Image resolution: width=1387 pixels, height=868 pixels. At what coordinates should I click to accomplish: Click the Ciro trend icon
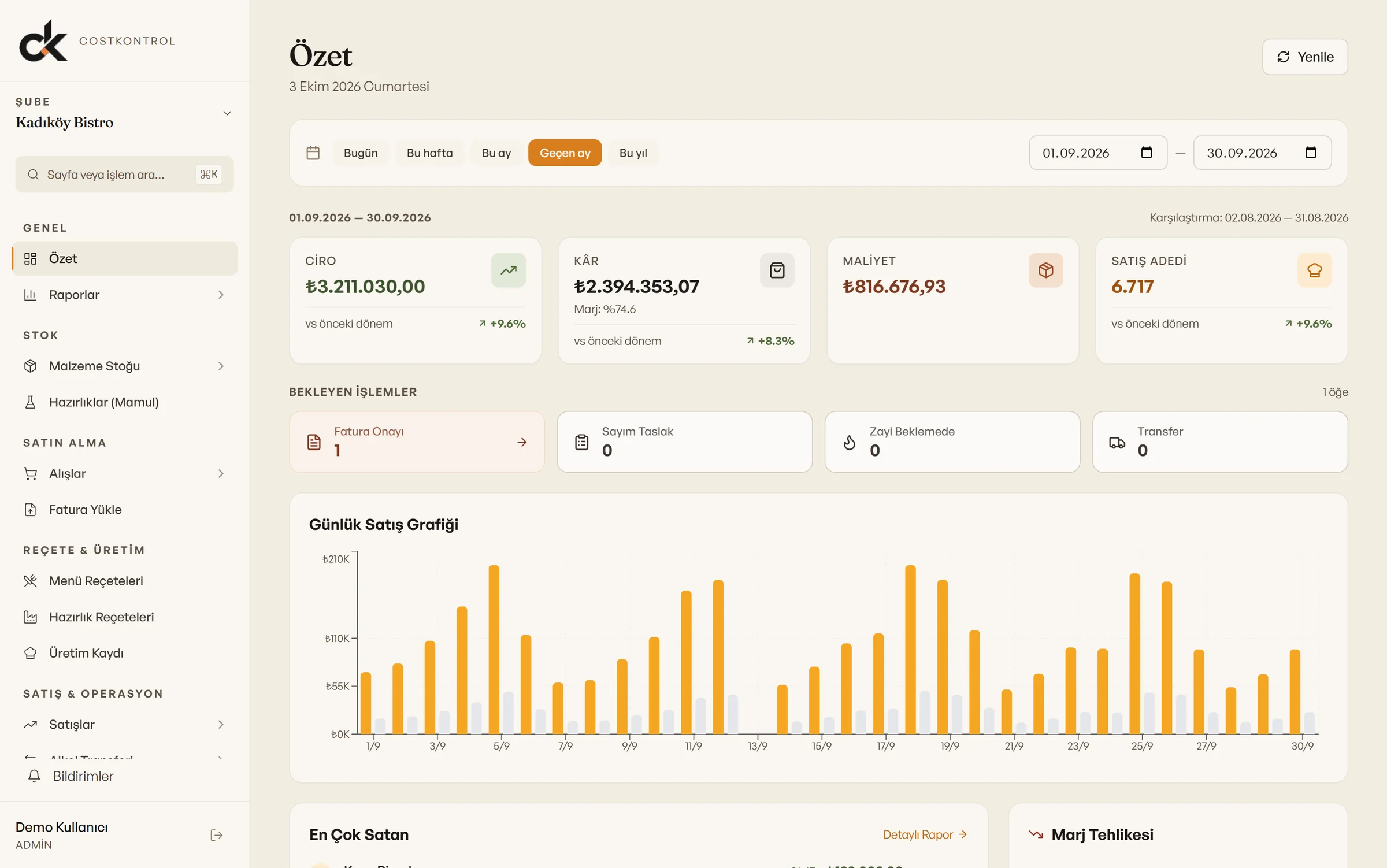pos(509,270)
